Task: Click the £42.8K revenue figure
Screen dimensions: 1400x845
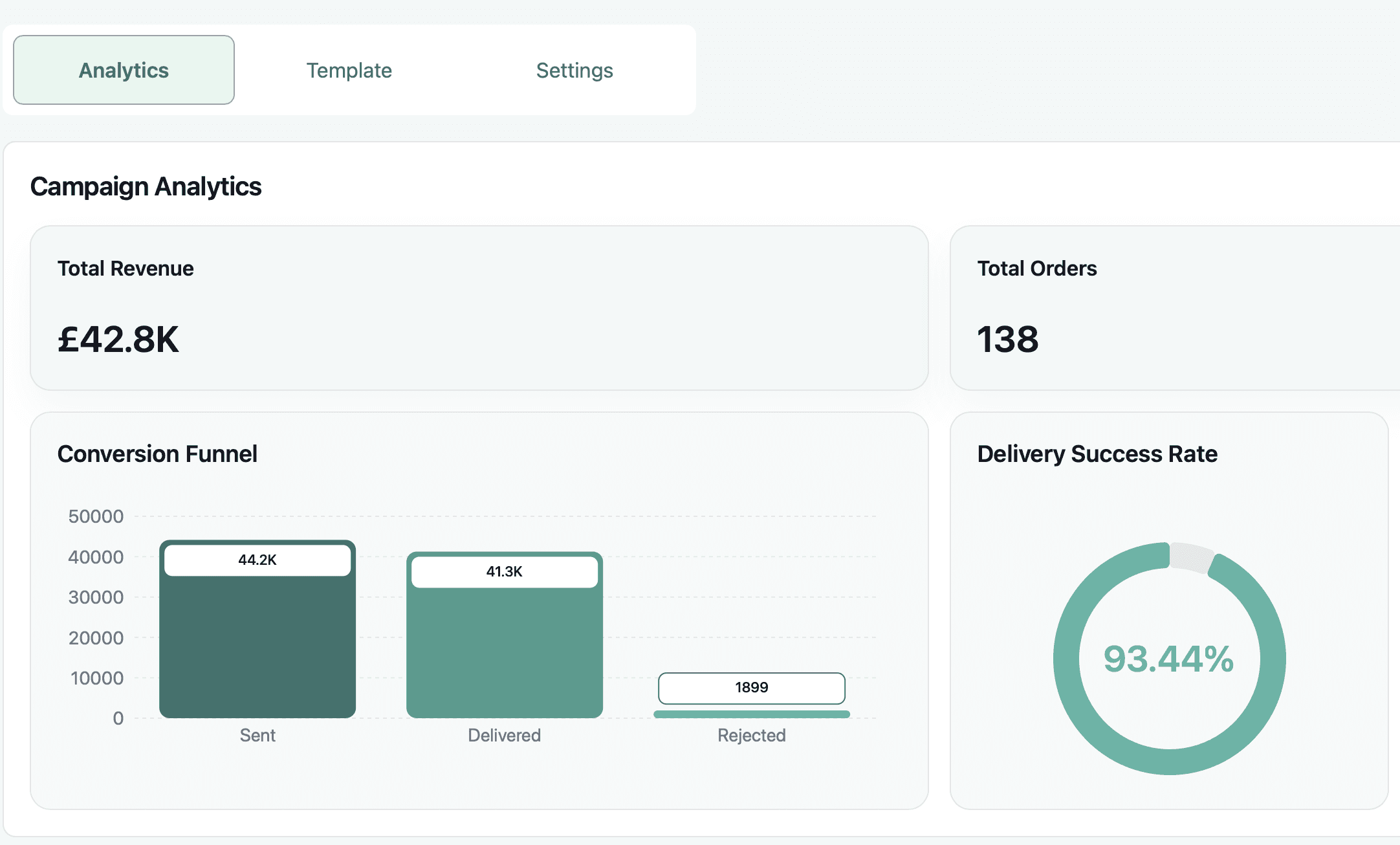Action: coord(118,339)
